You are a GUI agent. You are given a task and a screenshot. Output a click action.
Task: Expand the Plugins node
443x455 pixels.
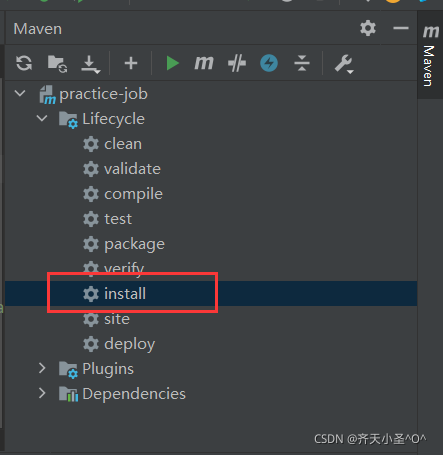42,368
